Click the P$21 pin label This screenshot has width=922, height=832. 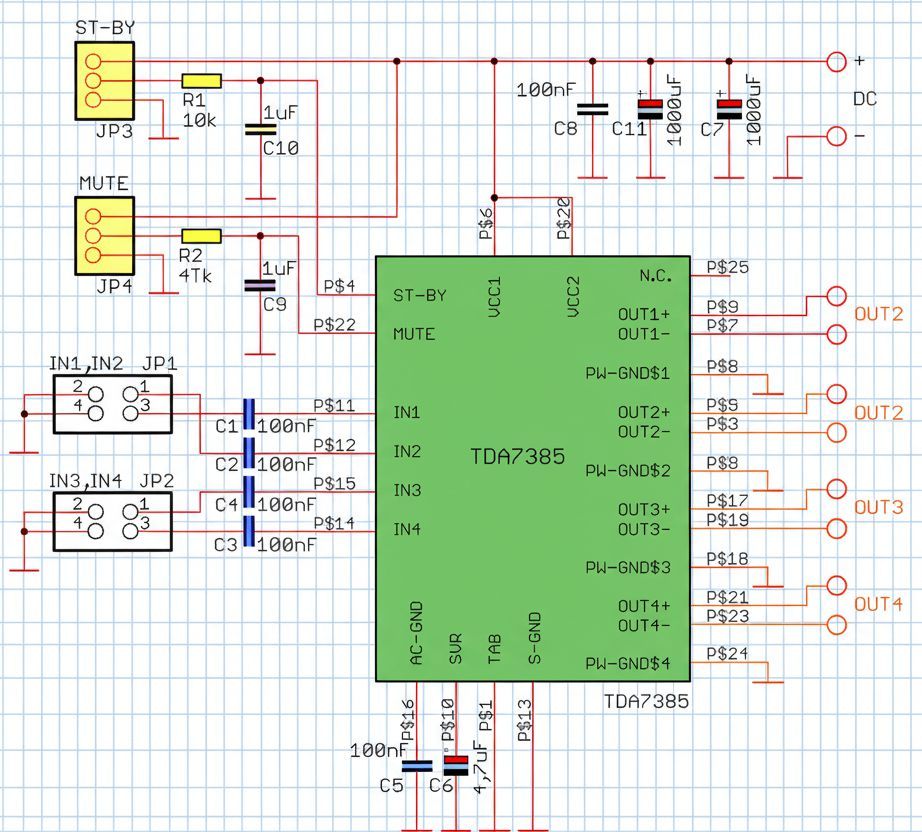click(727, 597)
